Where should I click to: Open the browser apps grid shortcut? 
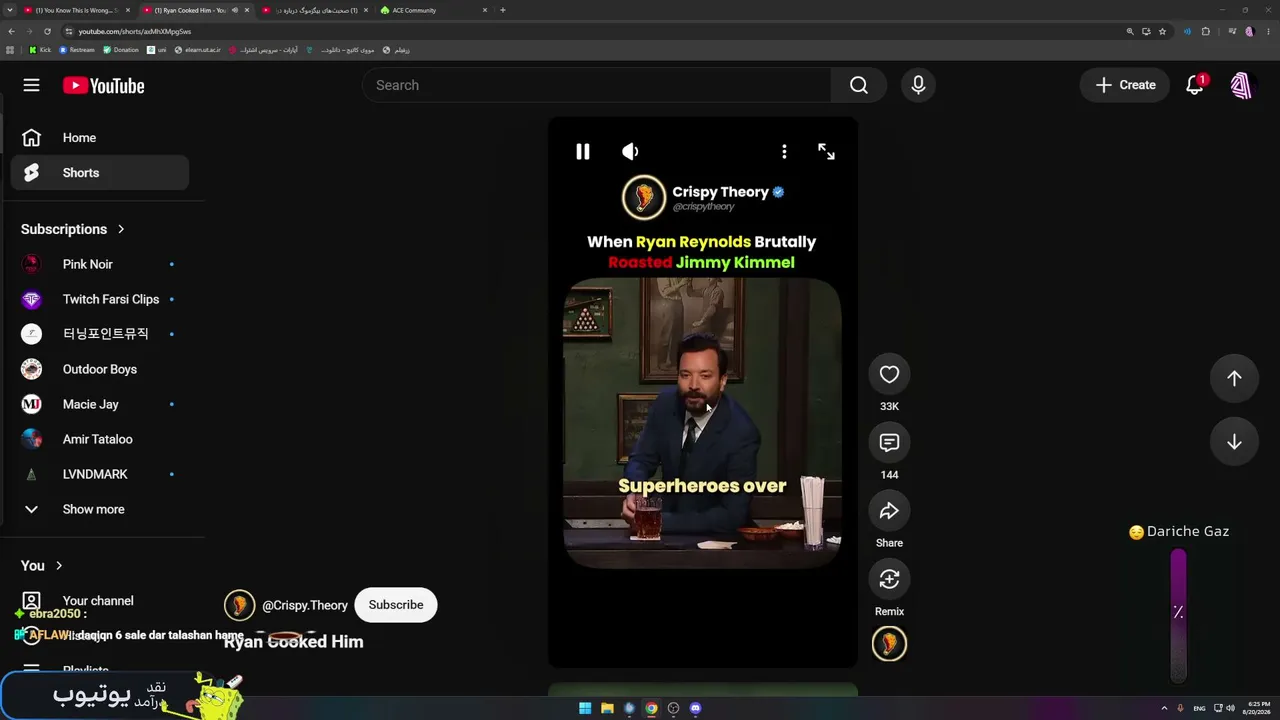11,50
